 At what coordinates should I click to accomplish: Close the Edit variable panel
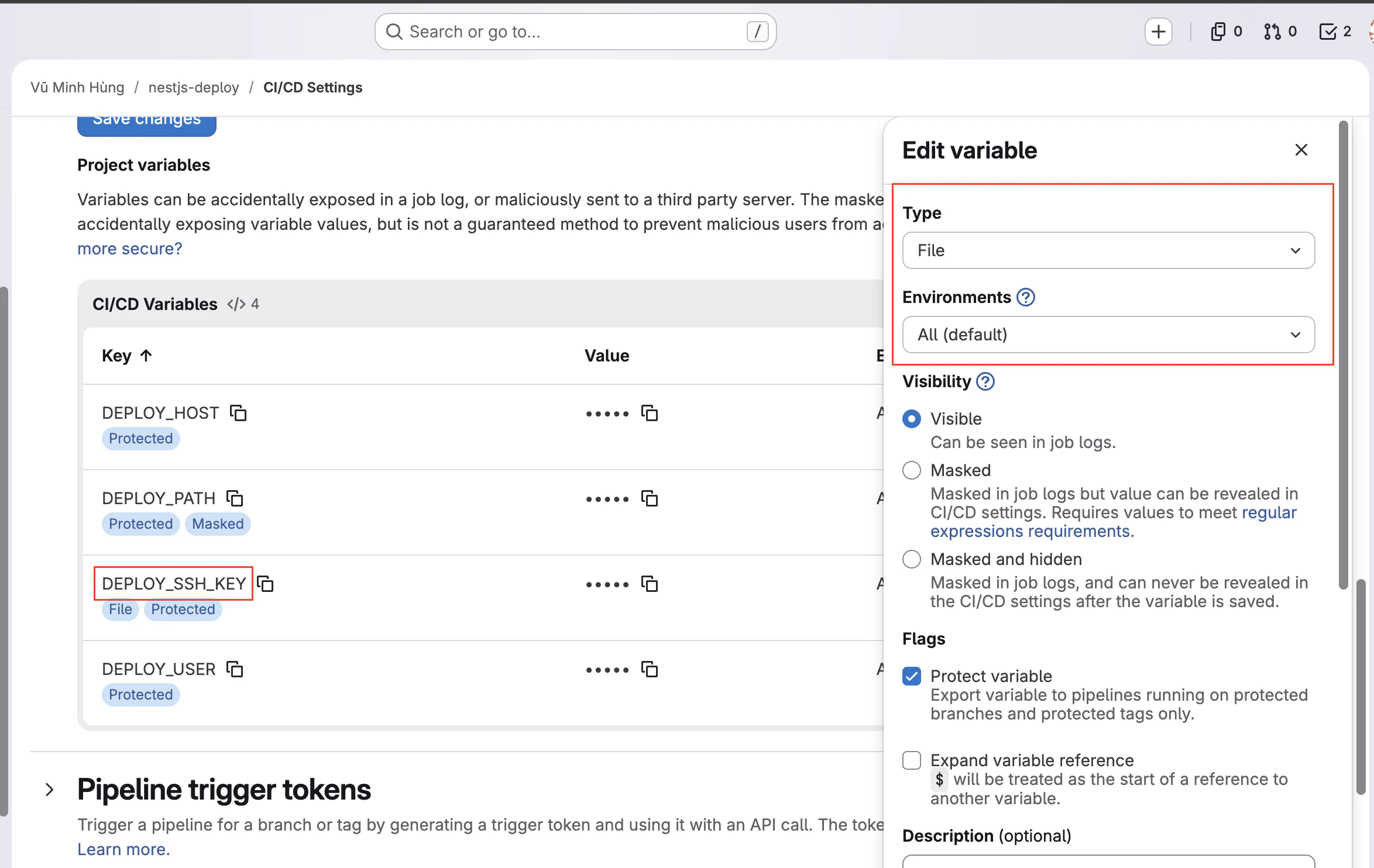pos(1301,150)
